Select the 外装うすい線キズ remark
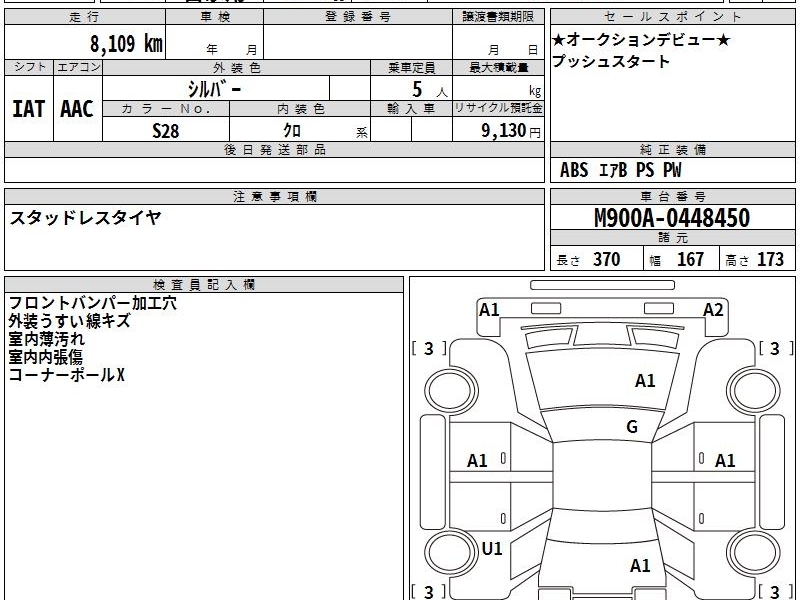800x600 pixels. pyautogui.click(x=69, y=321)
